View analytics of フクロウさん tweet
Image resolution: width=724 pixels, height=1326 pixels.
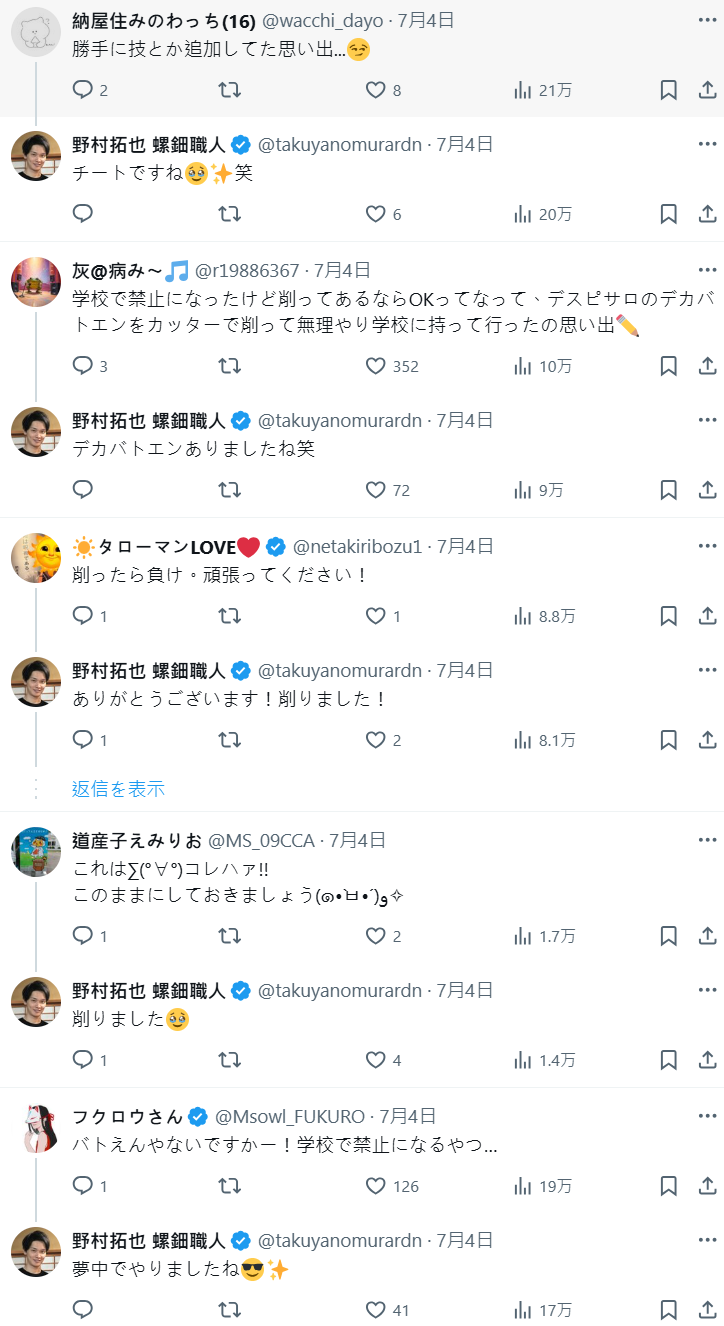(x=522, y=1186)
